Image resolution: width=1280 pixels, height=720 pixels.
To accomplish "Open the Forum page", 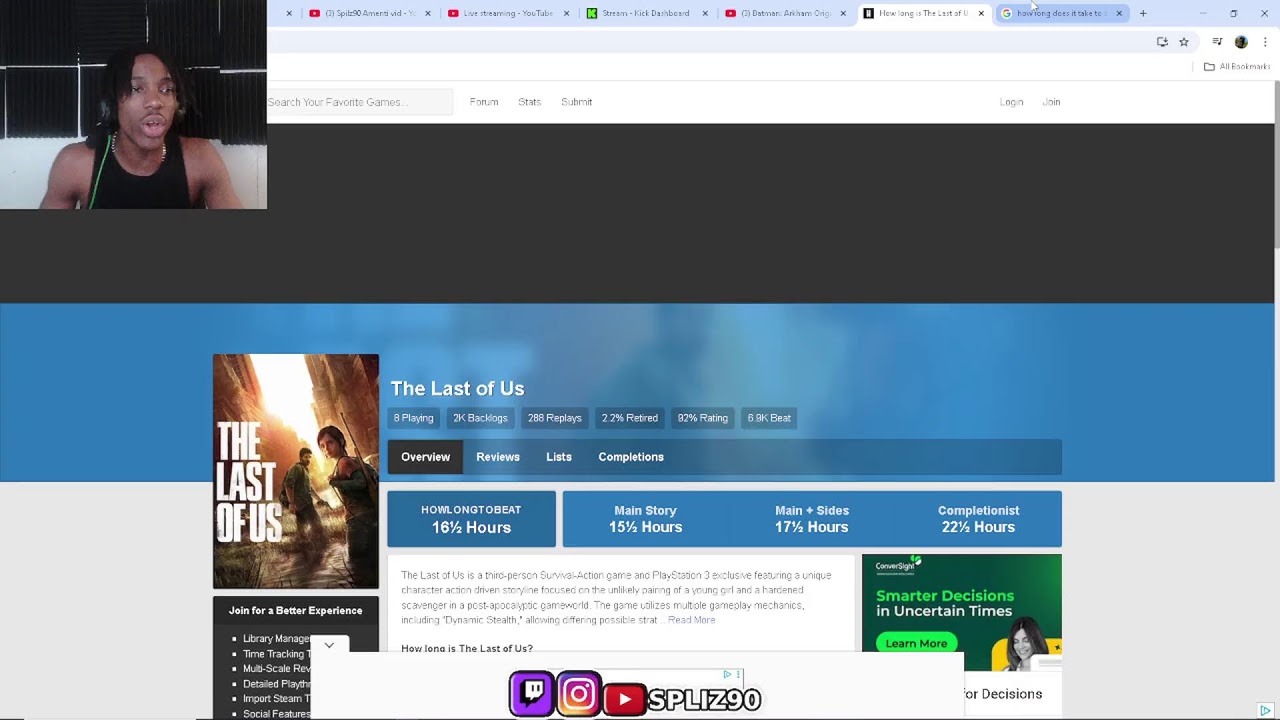I will (484, 102).
